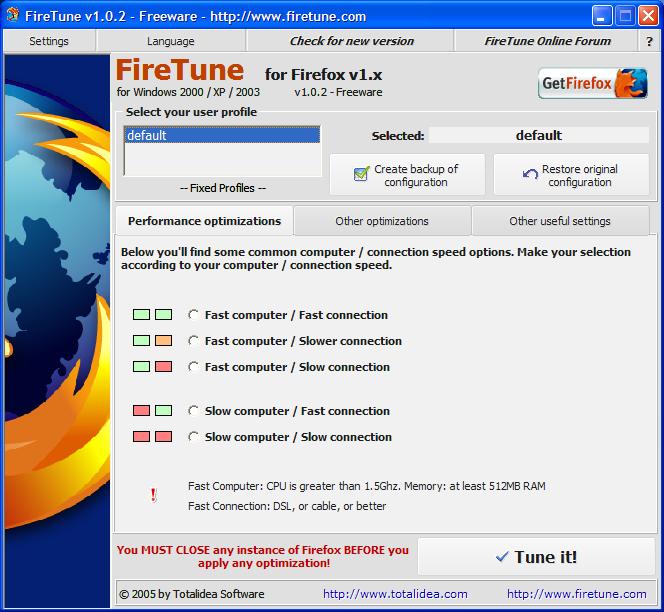The height and width of the screenshot is (612, 664).
Task: Click Restore original configuration button
Action: [x=571, y=175]
